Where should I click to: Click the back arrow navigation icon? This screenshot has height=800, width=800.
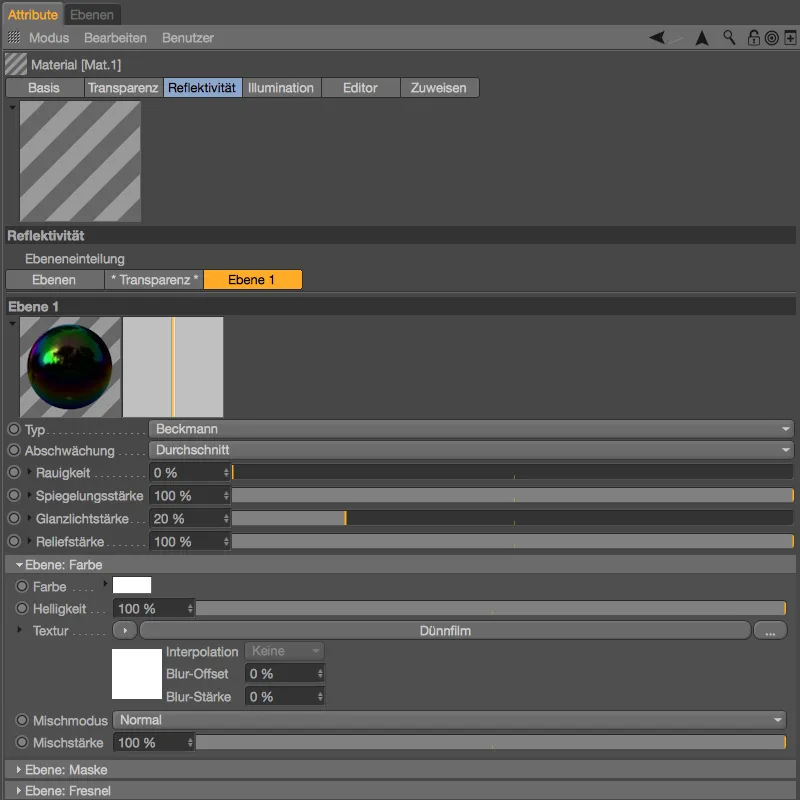pos(657,37)
